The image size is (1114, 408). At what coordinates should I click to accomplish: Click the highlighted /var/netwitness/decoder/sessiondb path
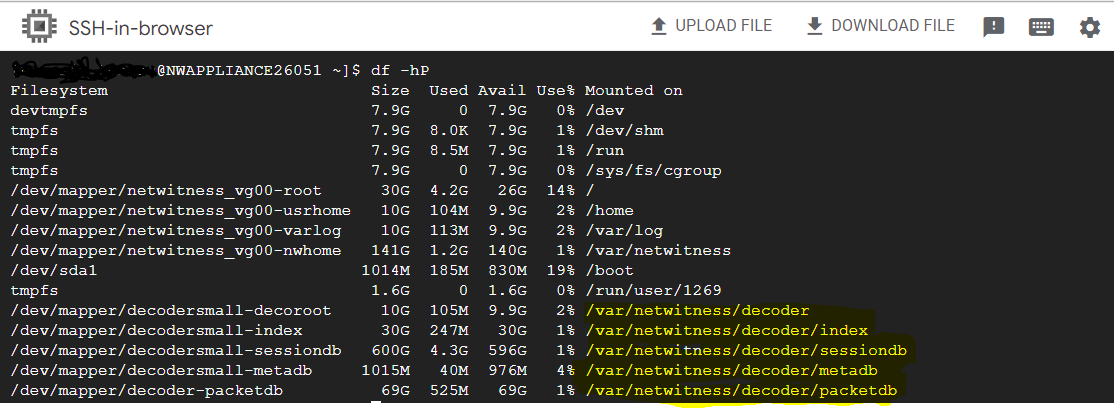point(751,350)
